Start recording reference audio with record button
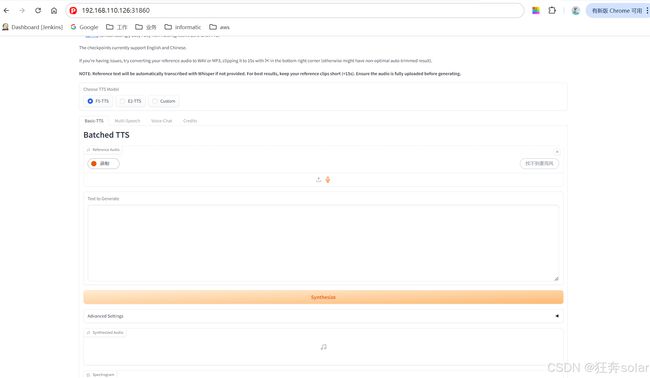 tap(103, 163)
